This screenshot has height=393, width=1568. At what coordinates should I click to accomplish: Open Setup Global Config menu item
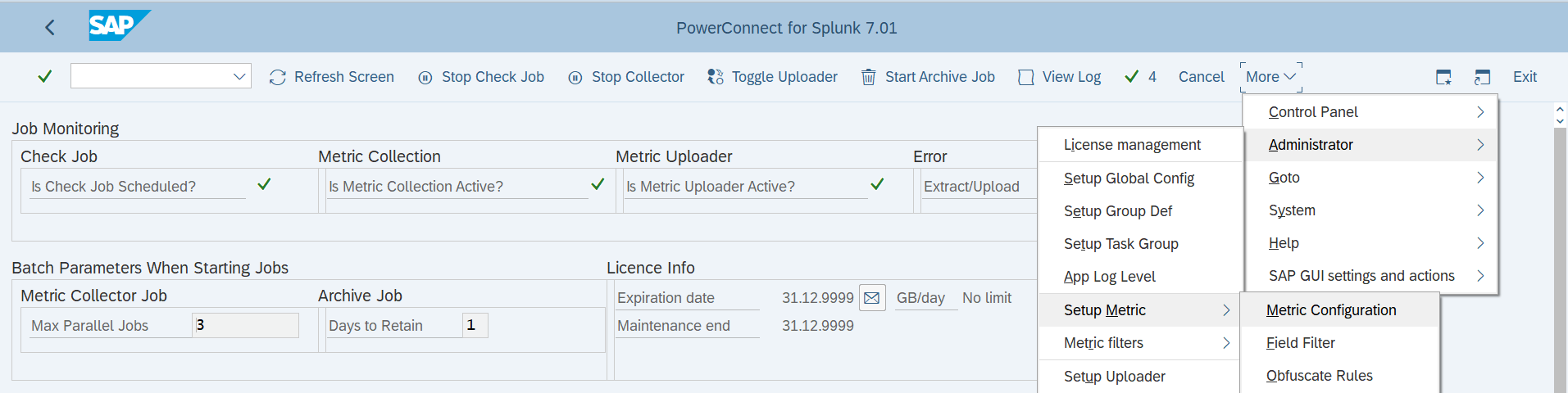(1129, 178)
